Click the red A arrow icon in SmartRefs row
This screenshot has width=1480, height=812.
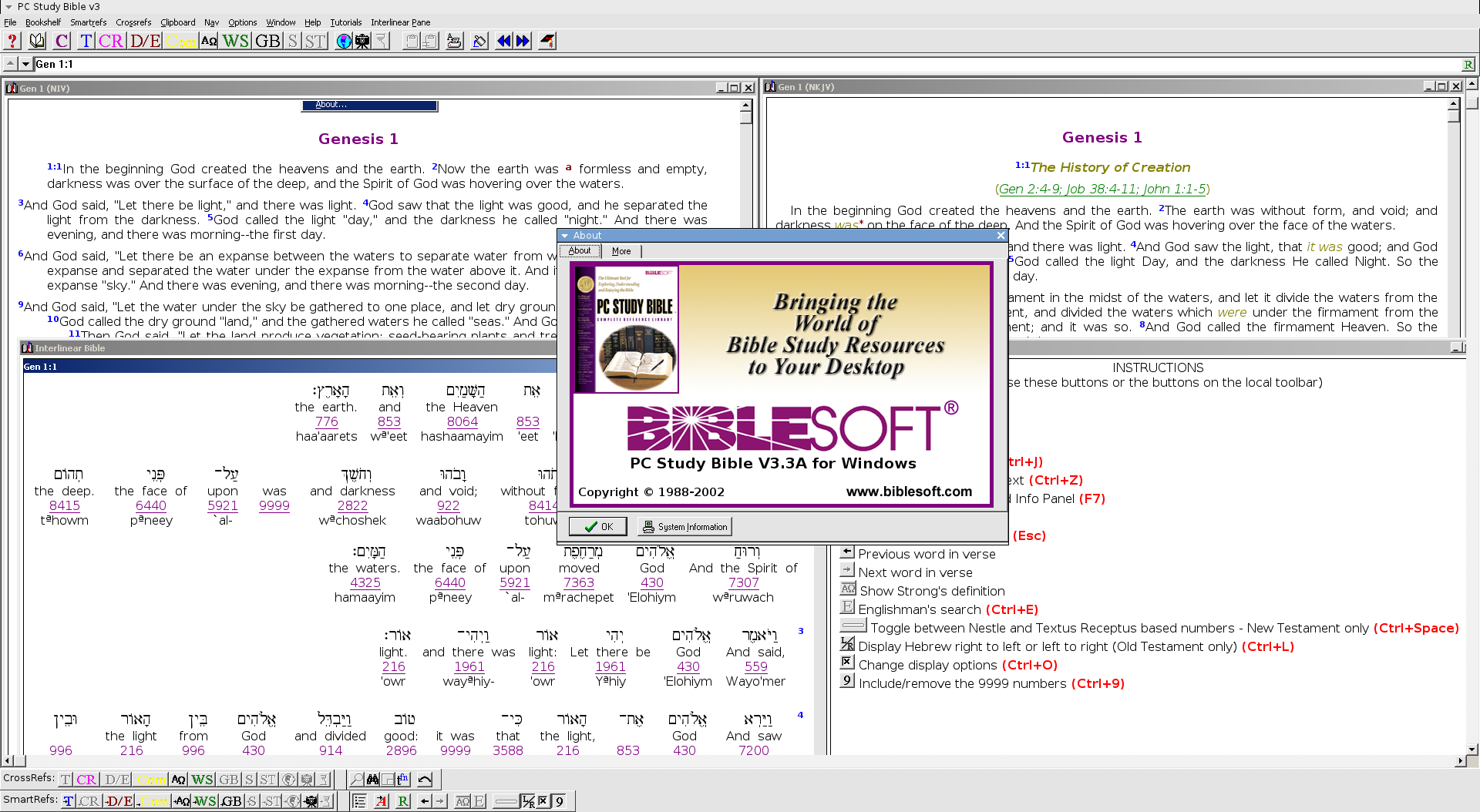coord(382,800)
